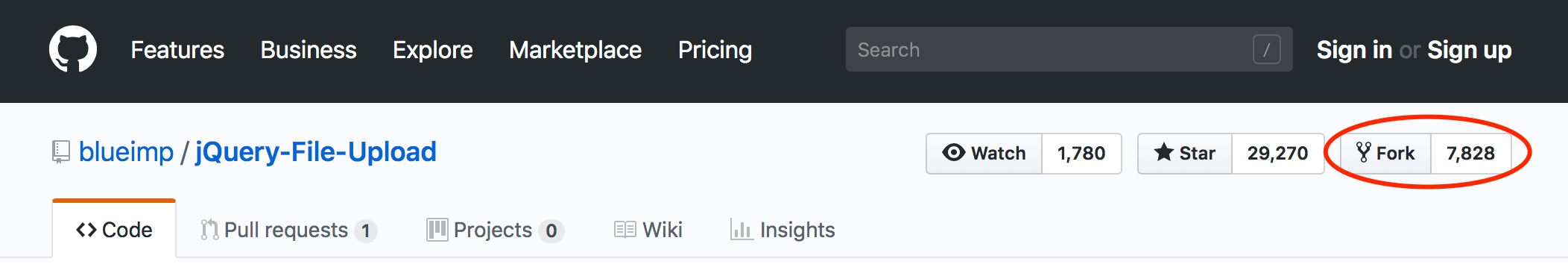Click the Wiki book icon
The height and width of the screenshot is (270, 1568).
(x=625, y=230)
